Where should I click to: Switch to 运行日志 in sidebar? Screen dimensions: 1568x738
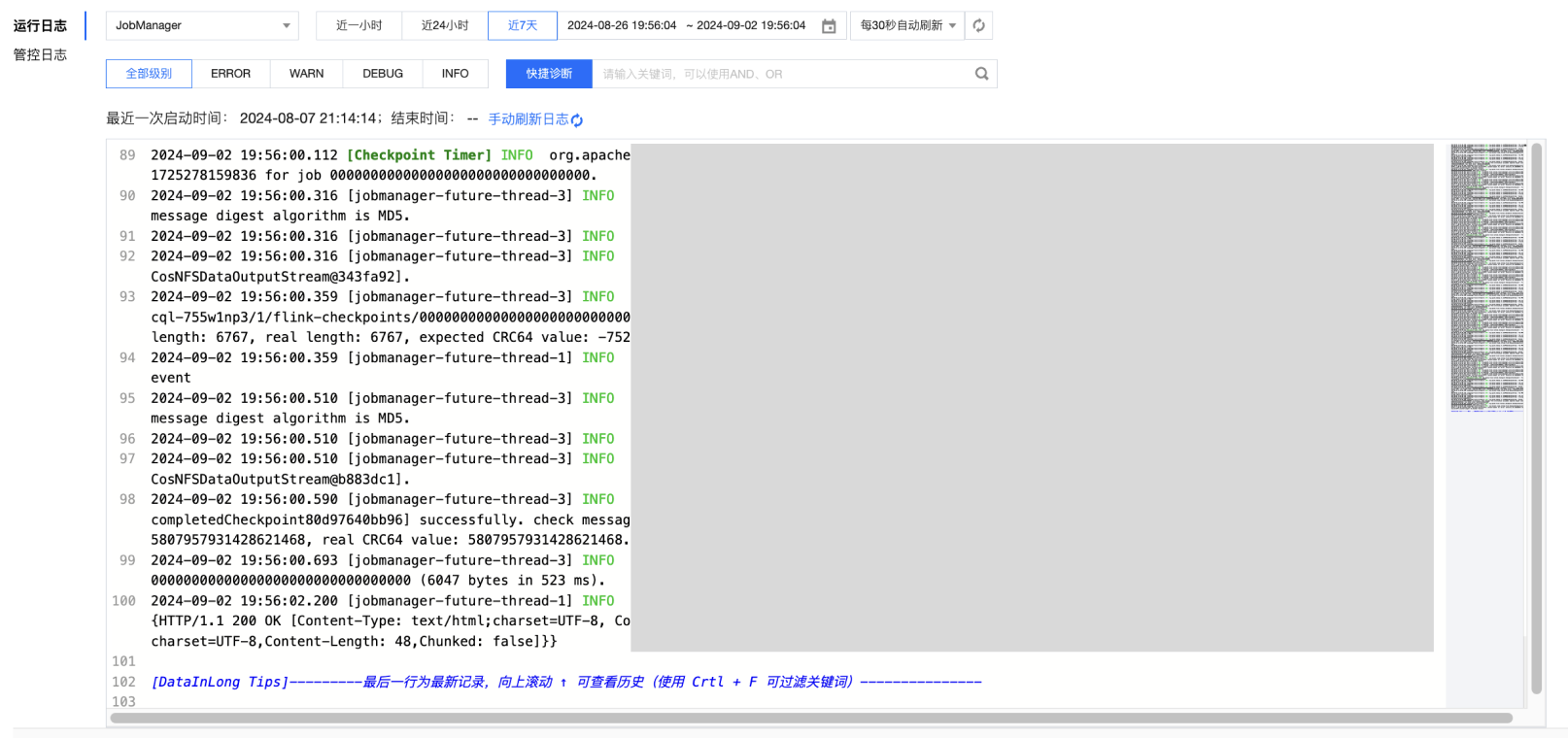click(40, 26)
